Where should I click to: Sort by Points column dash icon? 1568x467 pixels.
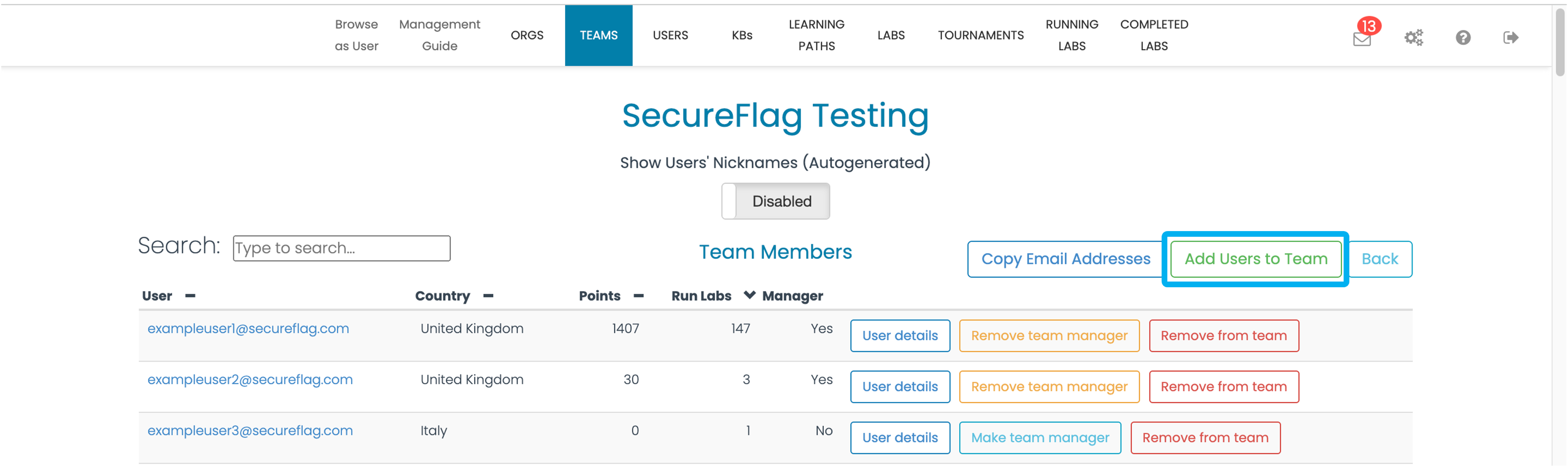pyautogui.click(x=639, y=296)
